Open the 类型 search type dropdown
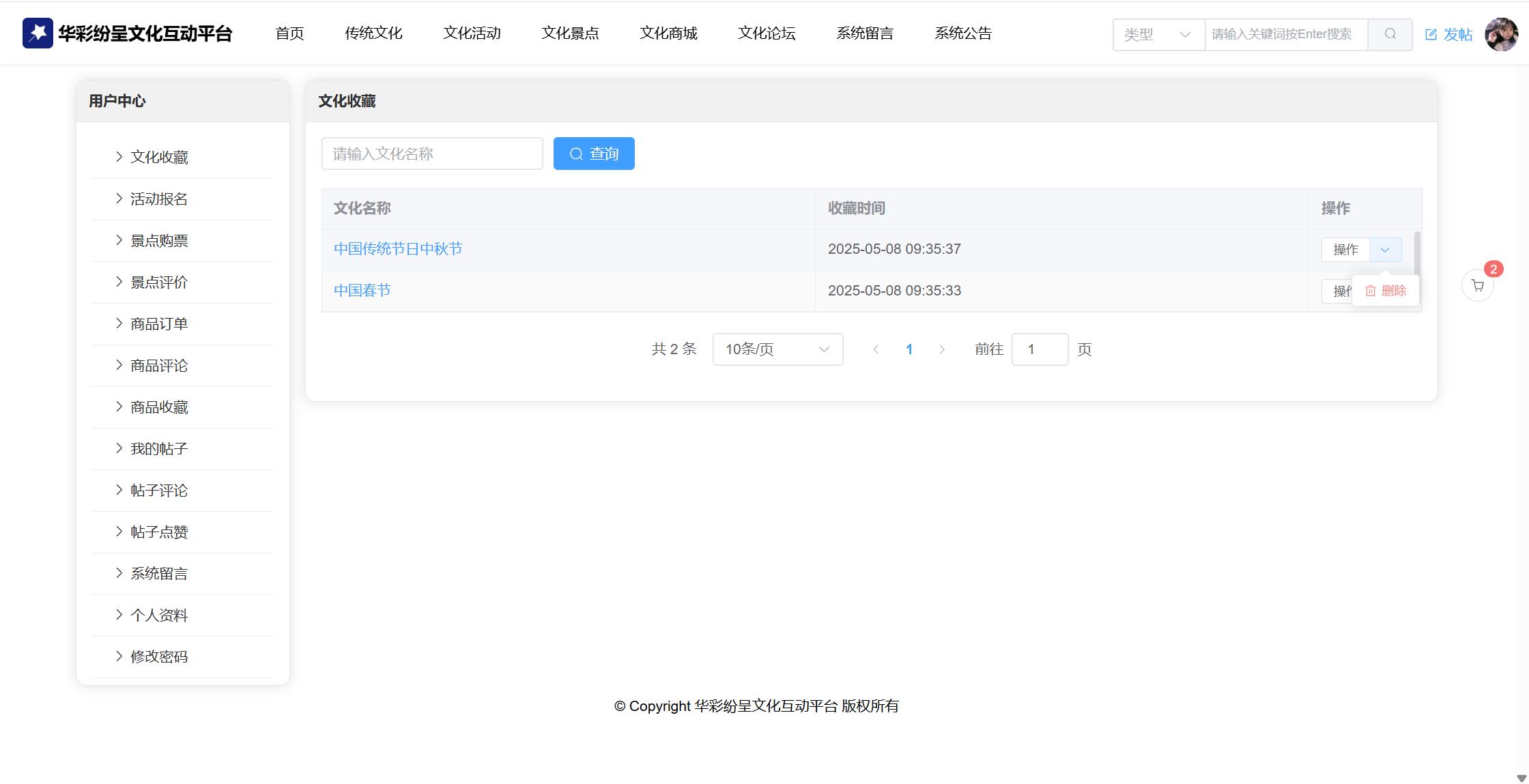This screenshot has width=1529, height=784. tap(1158, 34)
